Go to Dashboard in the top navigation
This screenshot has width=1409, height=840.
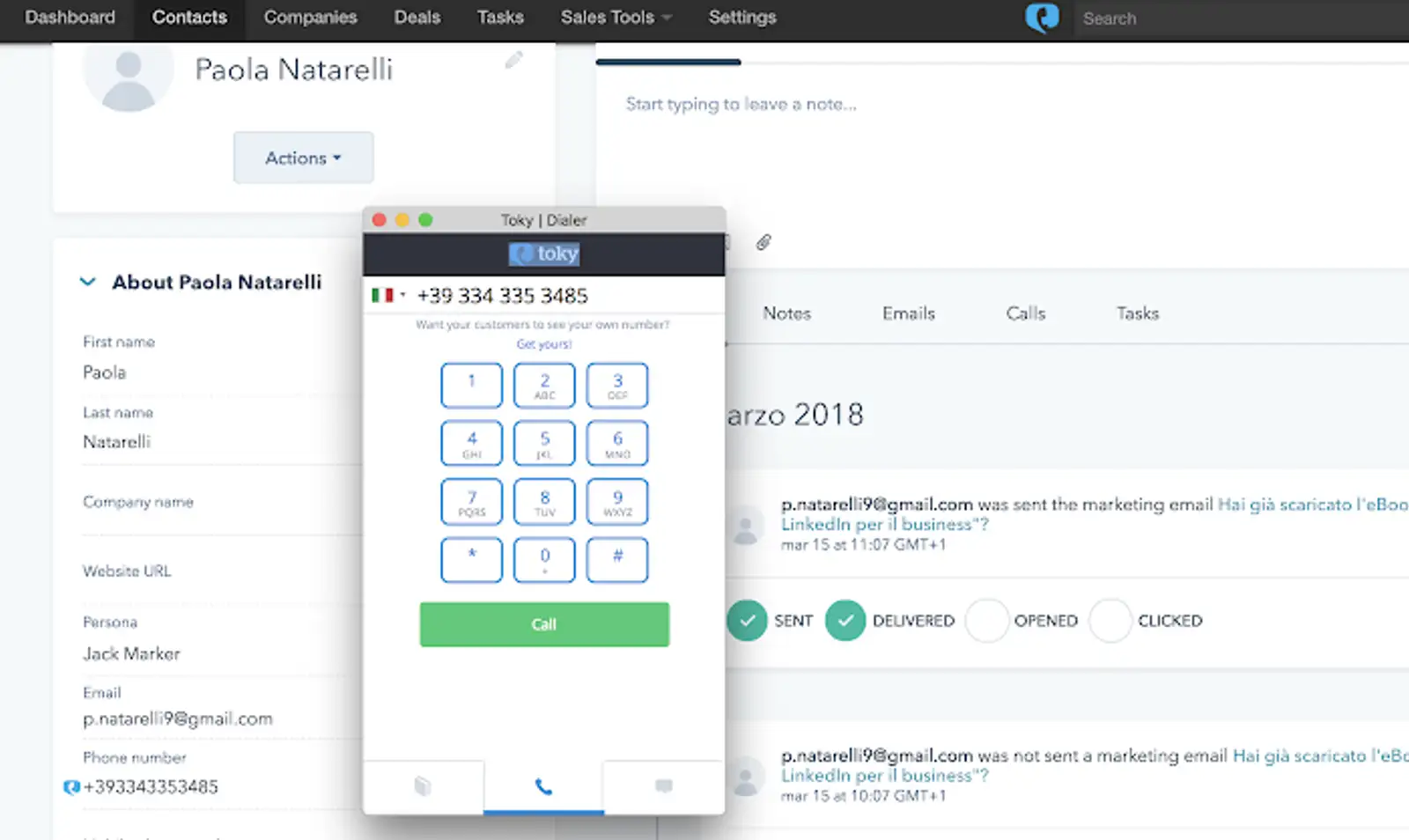point(70,18)
